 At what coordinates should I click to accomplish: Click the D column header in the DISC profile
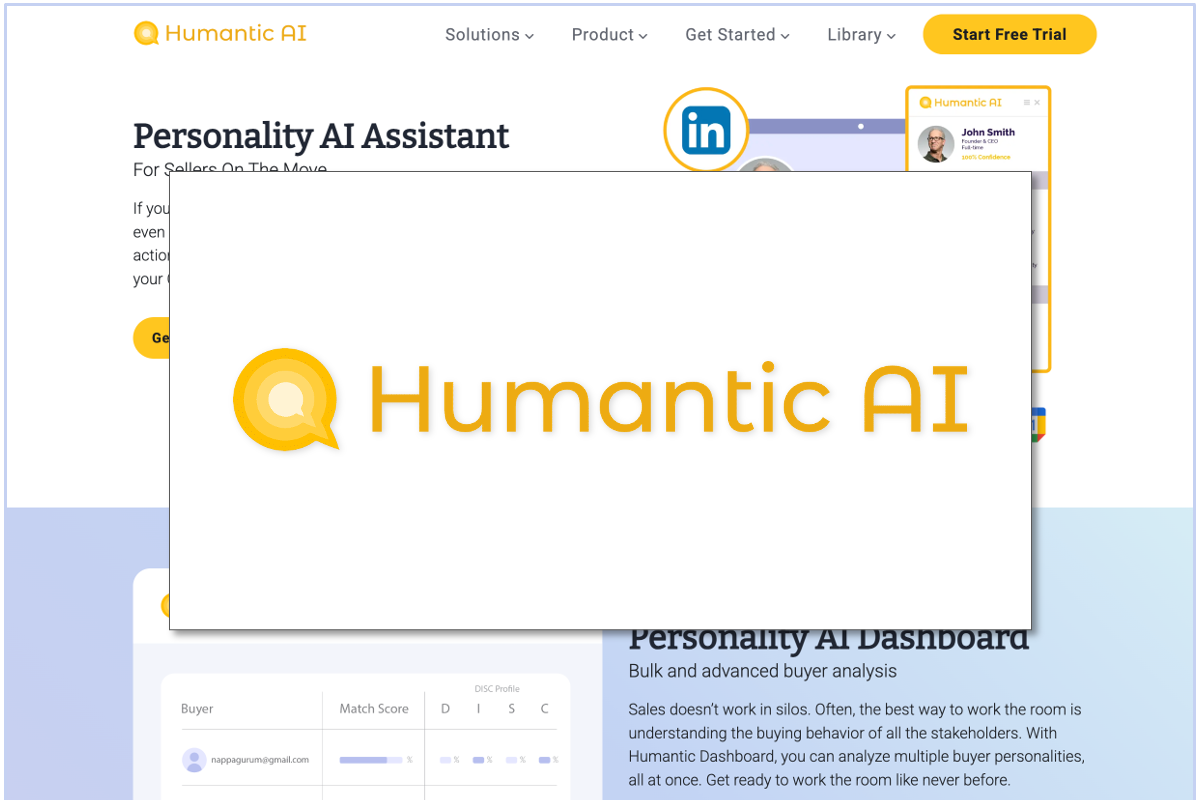click(x=446, y=709)
